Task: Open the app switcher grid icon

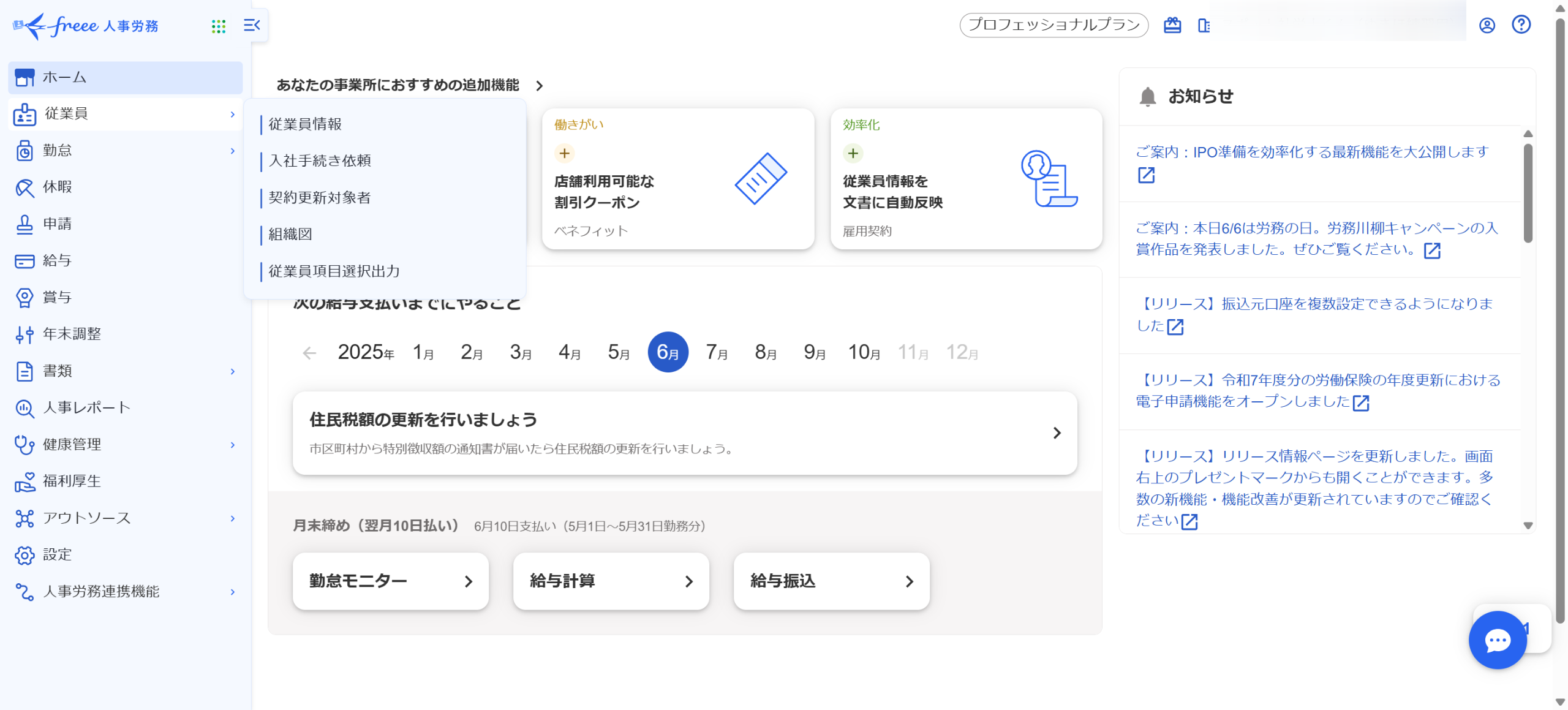Action: coord(219,26)
